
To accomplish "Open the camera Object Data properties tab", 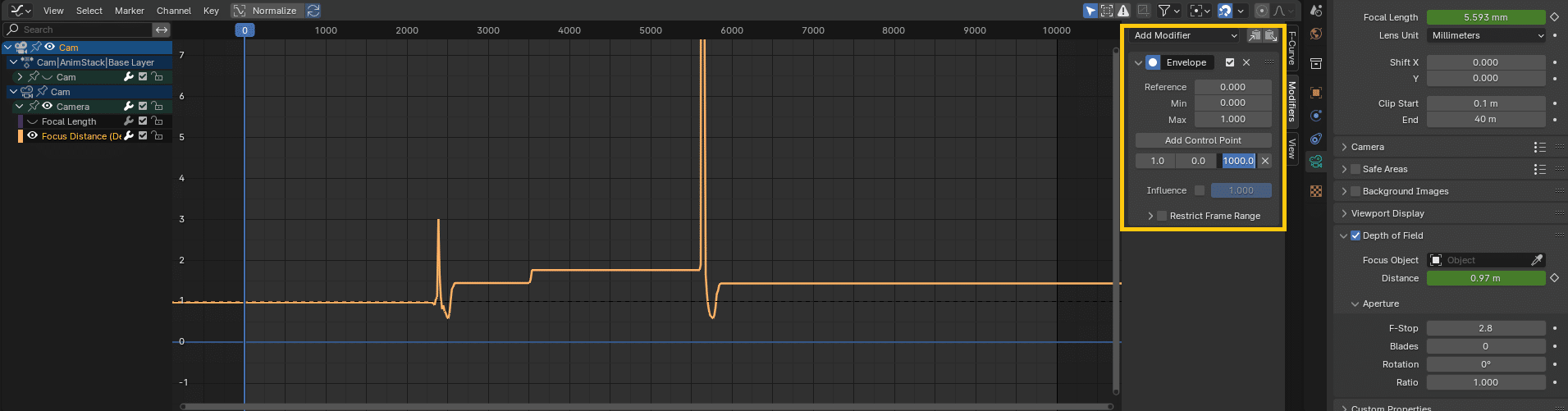I will tap(1316, 162).
